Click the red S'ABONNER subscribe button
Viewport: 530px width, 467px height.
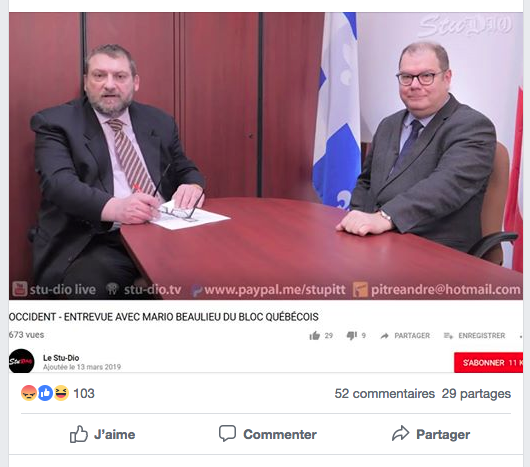pyautogui.click(x=488, y=363)
